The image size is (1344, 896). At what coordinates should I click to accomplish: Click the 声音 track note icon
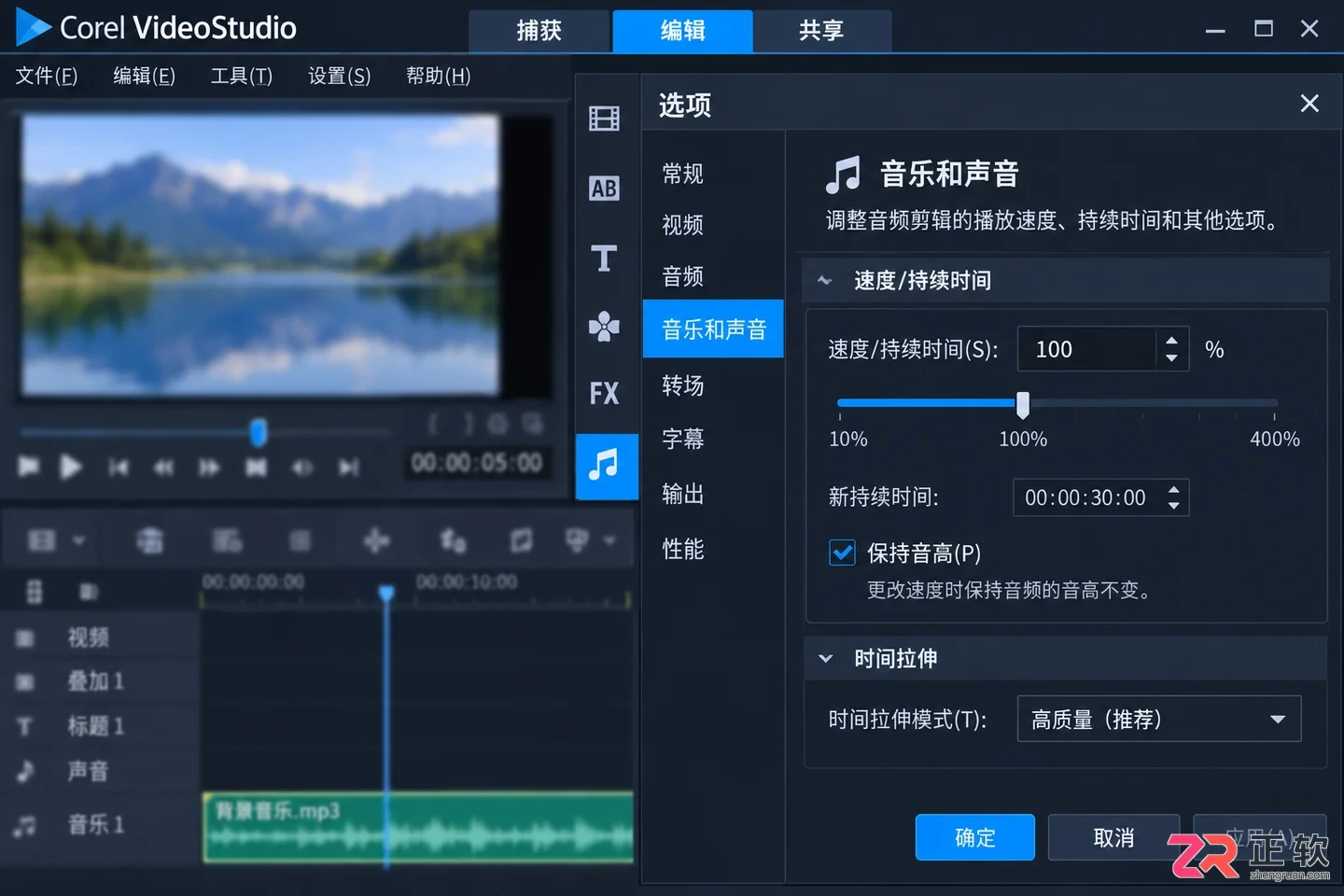click(25, 771)
